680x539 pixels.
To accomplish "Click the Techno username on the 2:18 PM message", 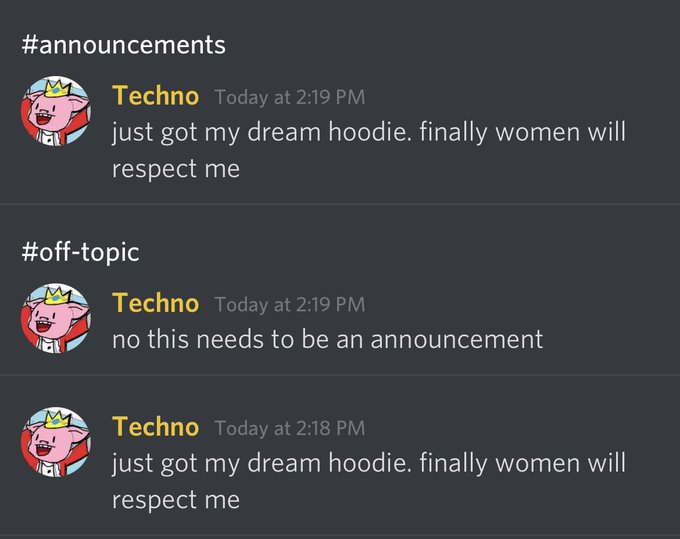I will [155, 427].
